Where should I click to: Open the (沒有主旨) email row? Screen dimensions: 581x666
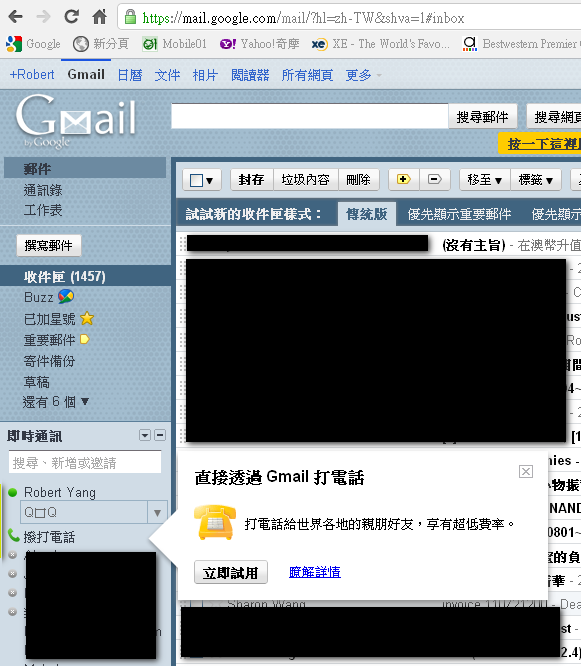coord(378,245)
